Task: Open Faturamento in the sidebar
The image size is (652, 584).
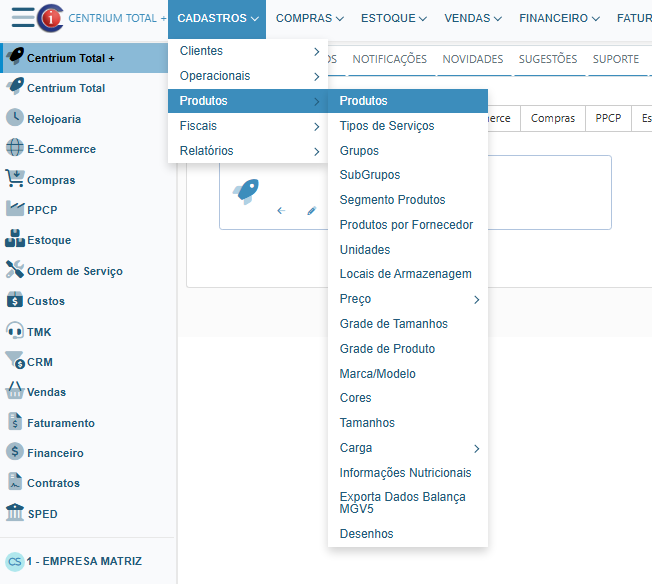Action: pos(61,423)
